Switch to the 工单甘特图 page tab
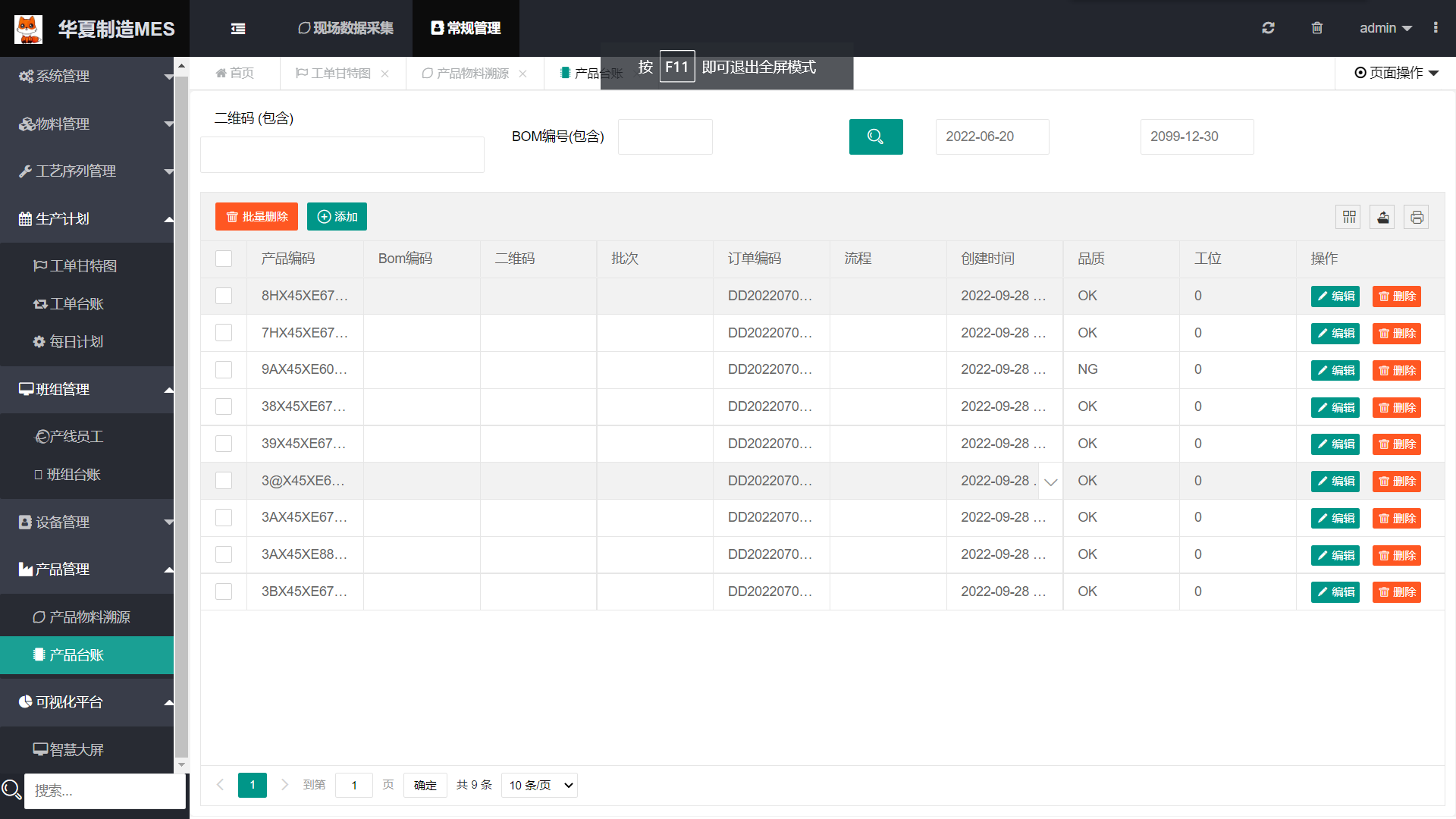This screenshot has height=819, width=1456. pos(334,73)
